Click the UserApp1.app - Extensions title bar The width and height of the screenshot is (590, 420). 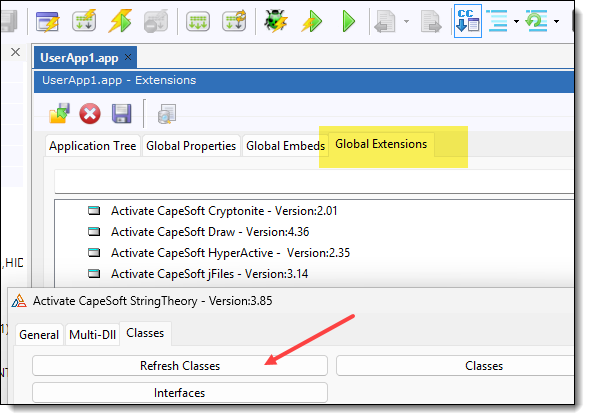304,81
